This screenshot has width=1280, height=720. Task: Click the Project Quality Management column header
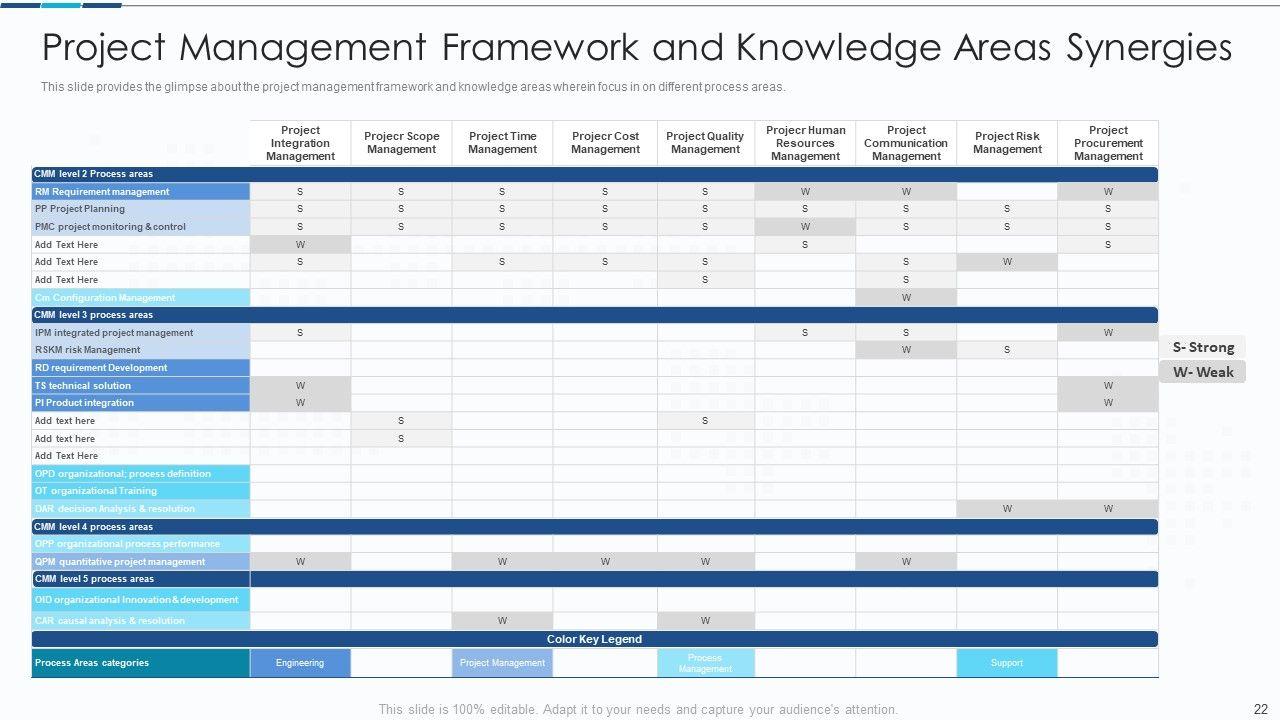click(705, 143)
